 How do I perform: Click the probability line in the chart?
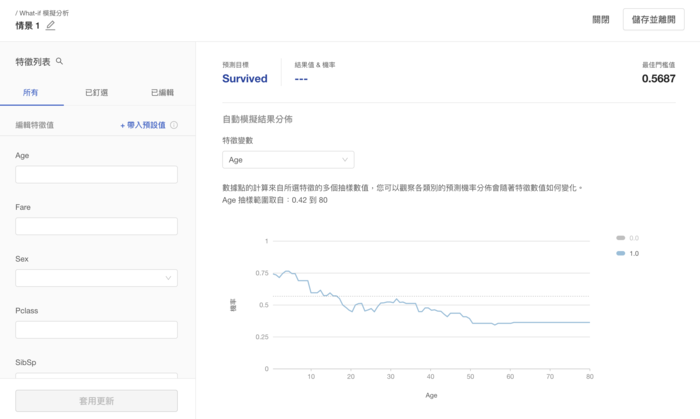coord(400,303)
